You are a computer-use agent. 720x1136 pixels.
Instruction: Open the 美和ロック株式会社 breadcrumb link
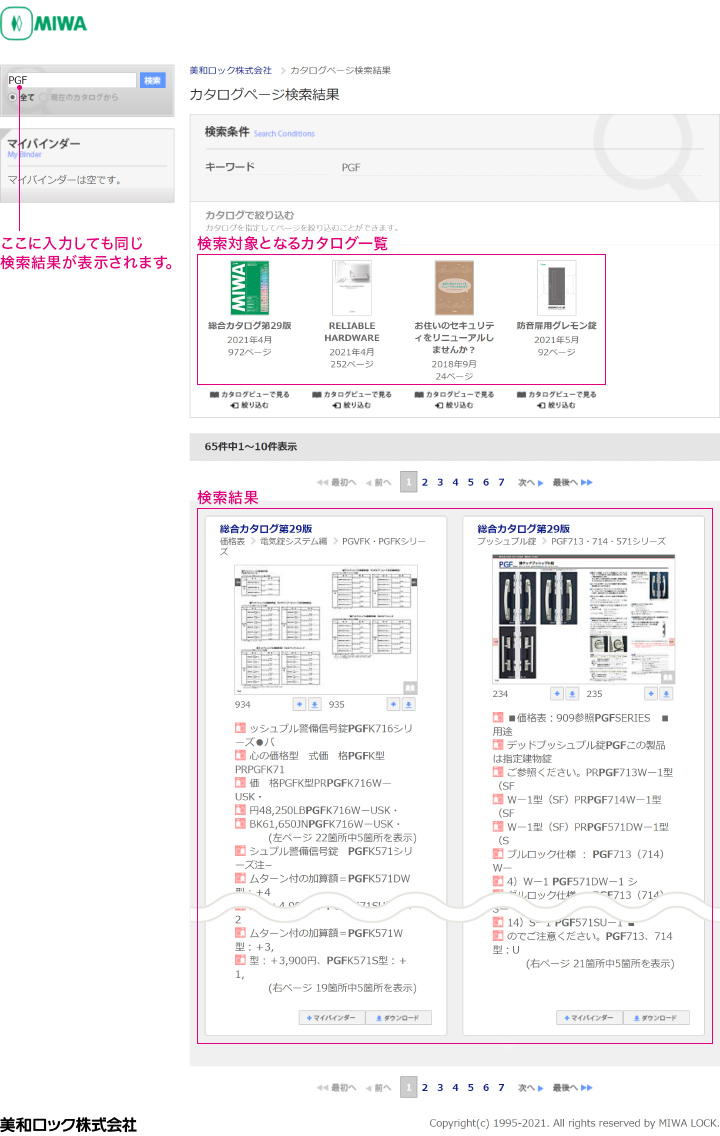[x=230, y=70]
